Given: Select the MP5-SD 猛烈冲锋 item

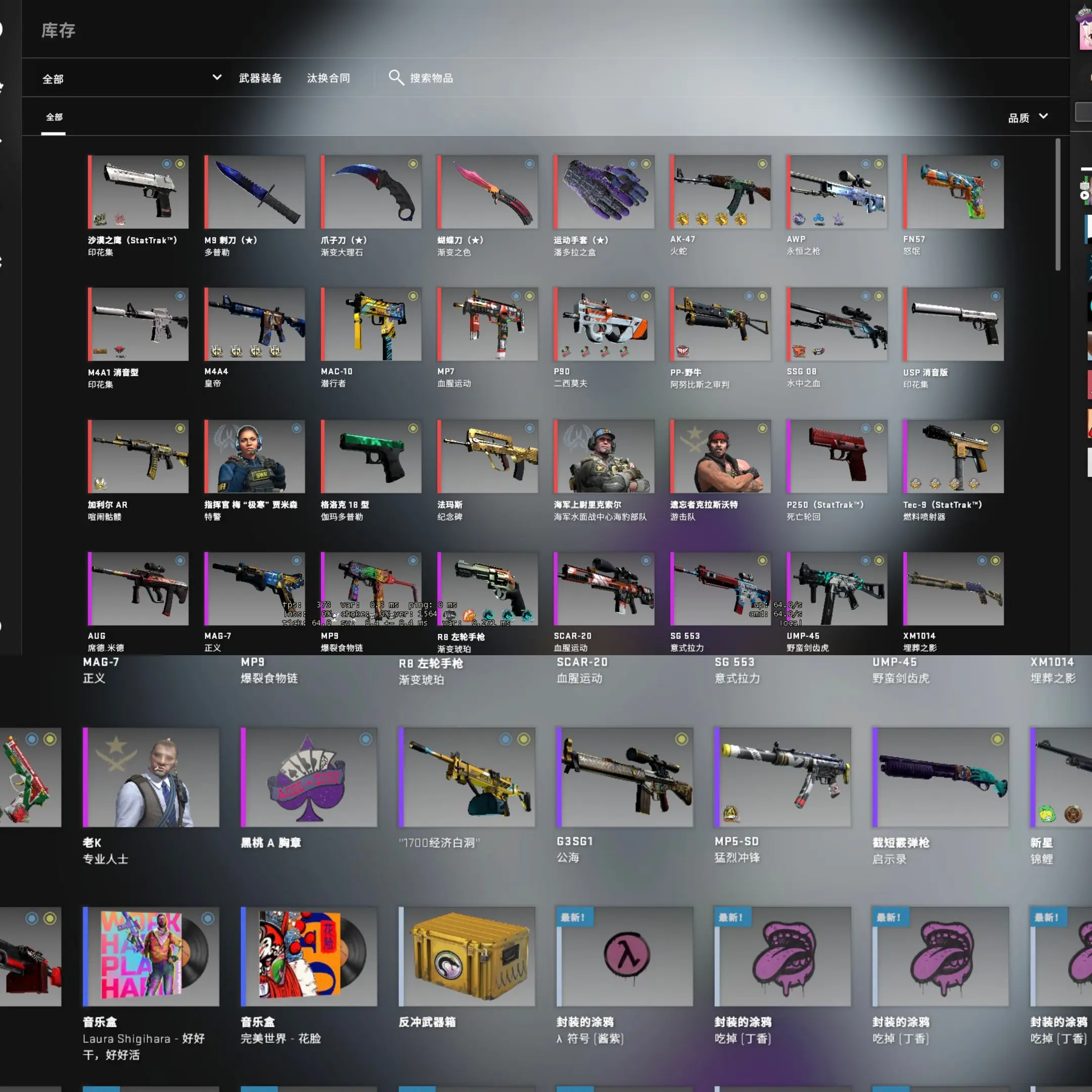Looking at the screenshot, I should (783, 777).
